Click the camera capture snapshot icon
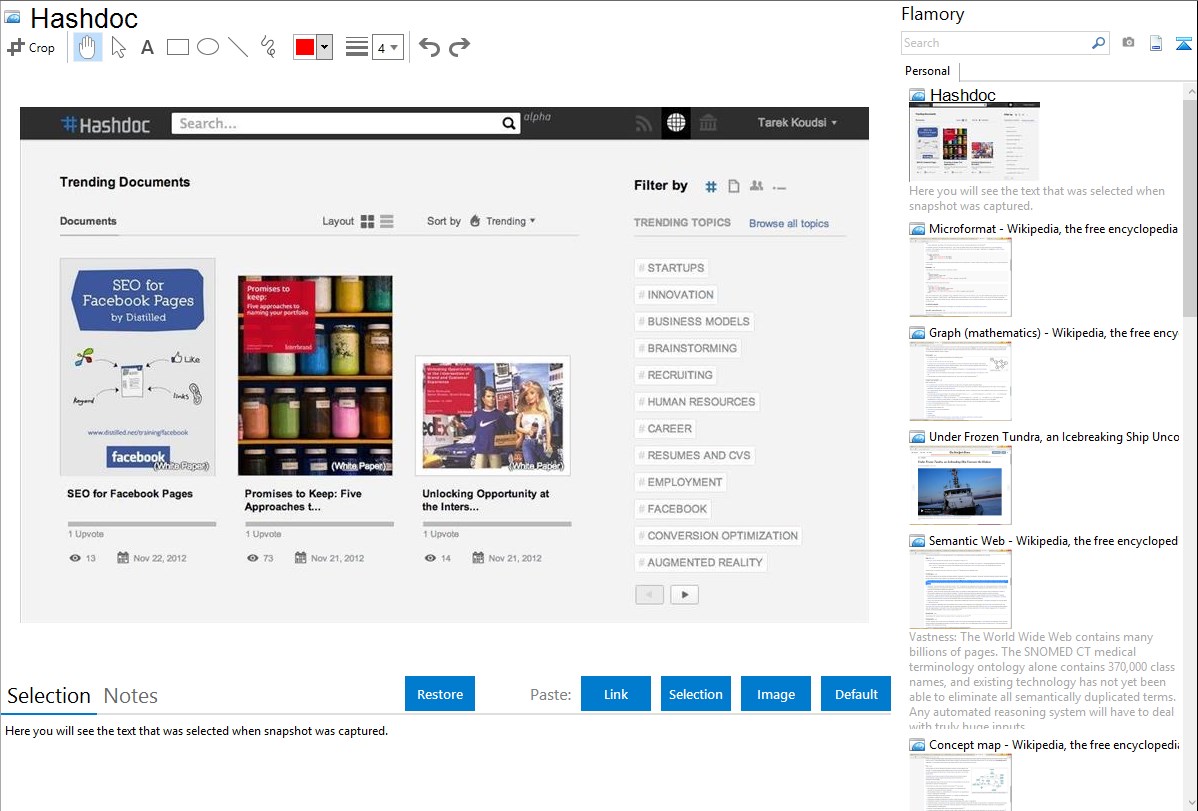Viewport: 1198px width, 811px height. click(1128, 43)
